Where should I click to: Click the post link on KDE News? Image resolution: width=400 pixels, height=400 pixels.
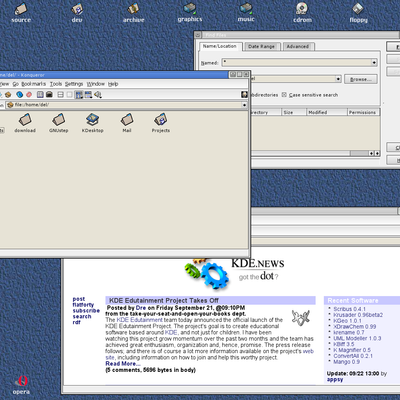point(79,299)
